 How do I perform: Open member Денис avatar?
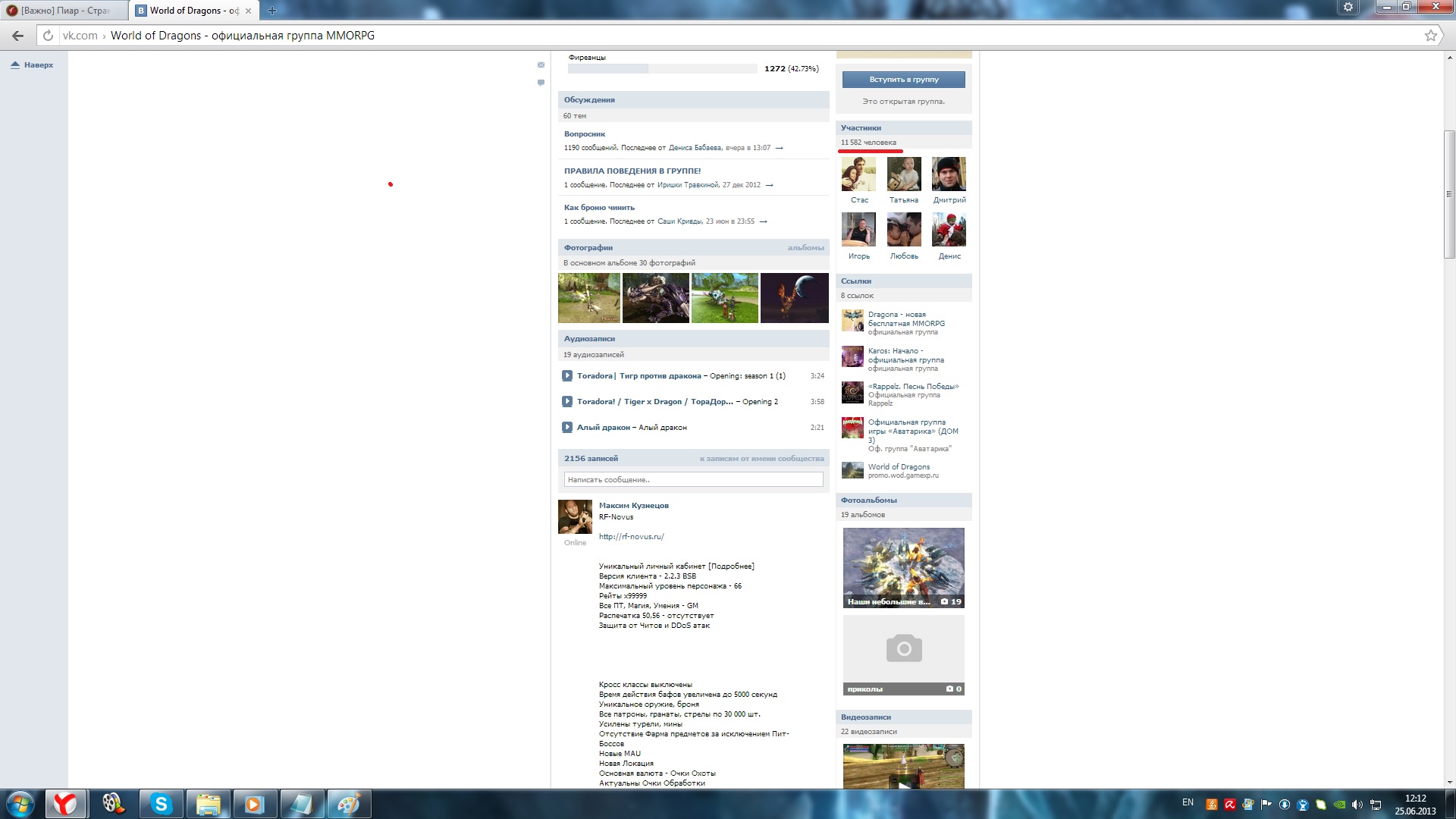pyautogui.click(x=949, y=229)
